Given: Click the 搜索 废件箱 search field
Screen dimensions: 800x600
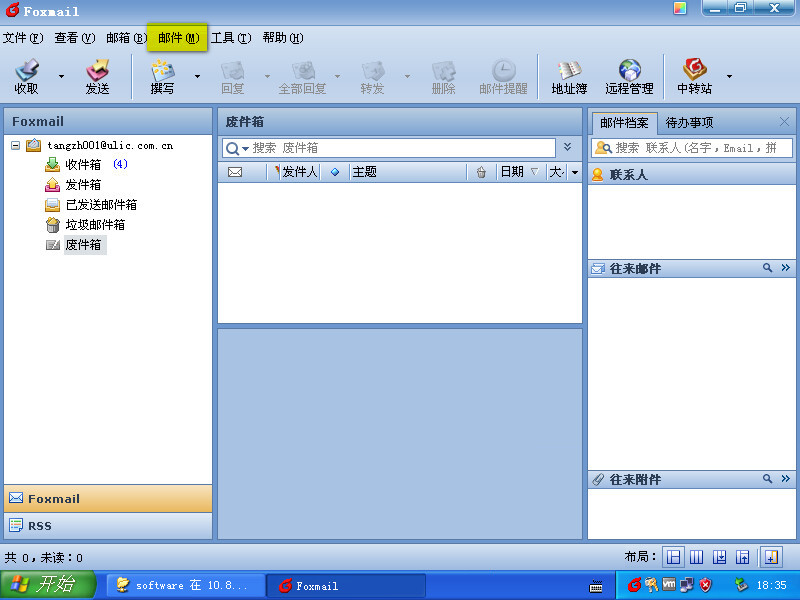Looking at the screenshot, I should 400,148.
